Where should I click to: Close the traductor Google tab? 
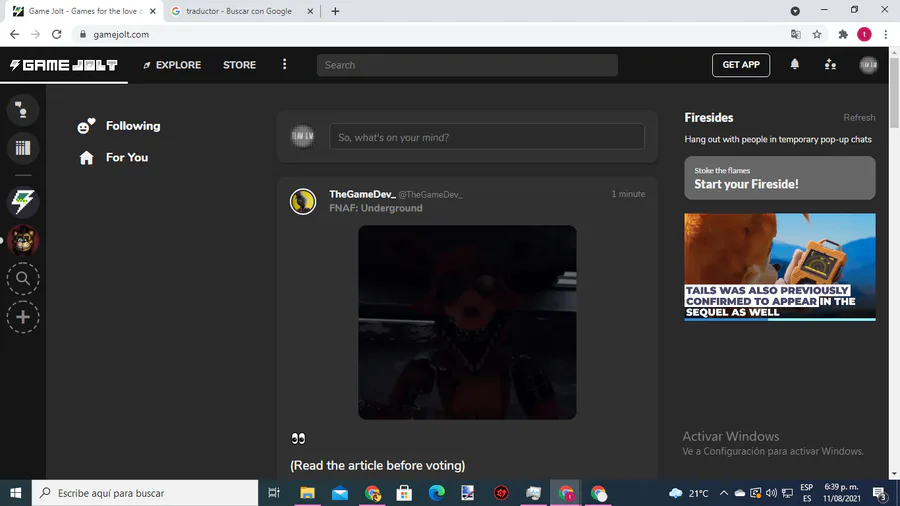310,11
